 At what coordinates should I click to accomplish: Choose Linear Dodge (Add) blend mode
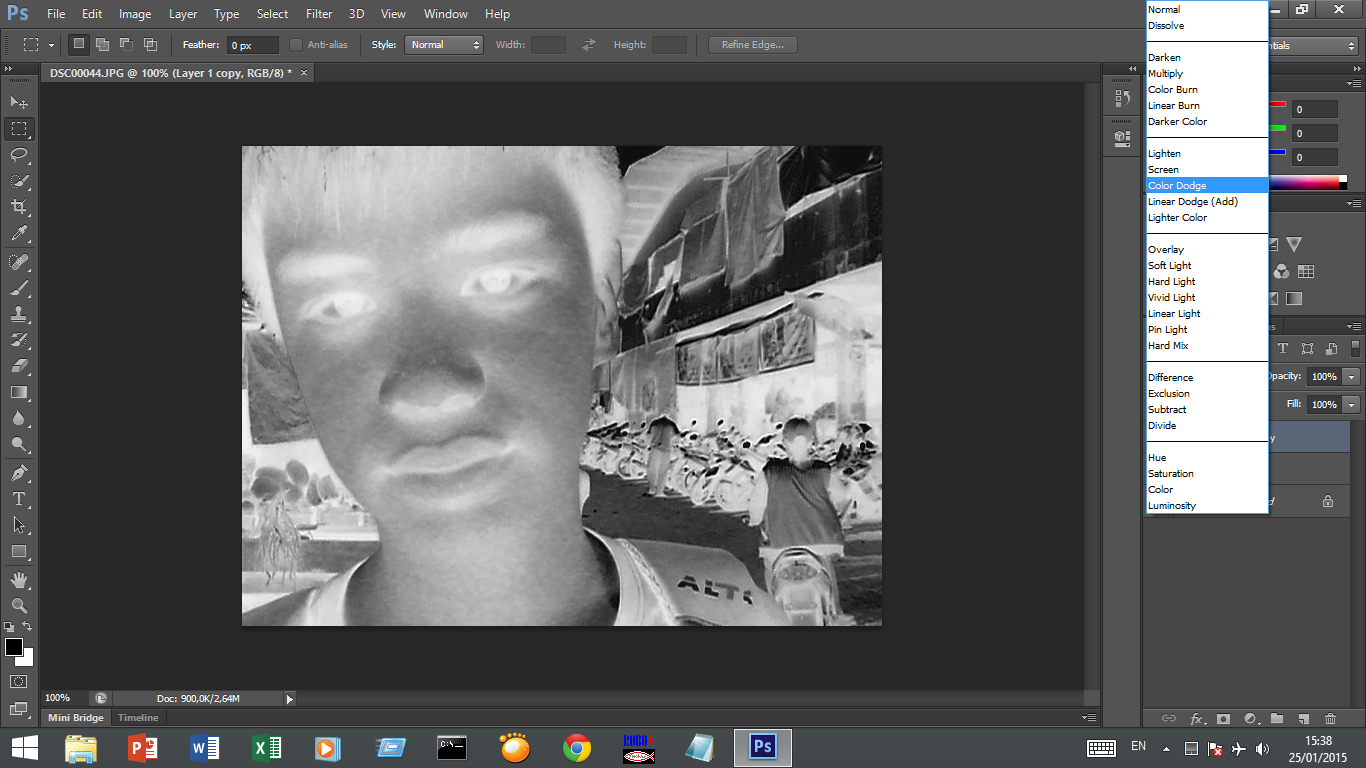(1193, 202)
